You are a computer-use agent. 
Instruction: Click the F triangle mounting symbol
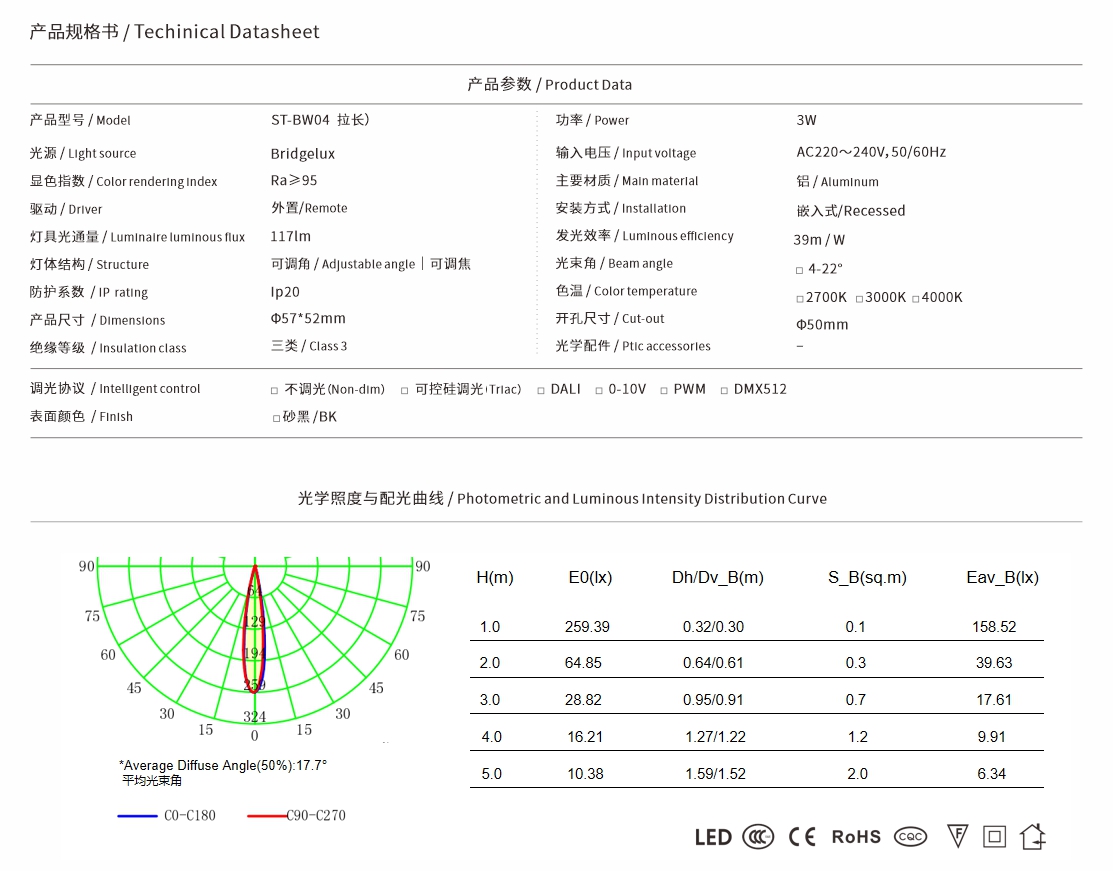pos(958,836)
